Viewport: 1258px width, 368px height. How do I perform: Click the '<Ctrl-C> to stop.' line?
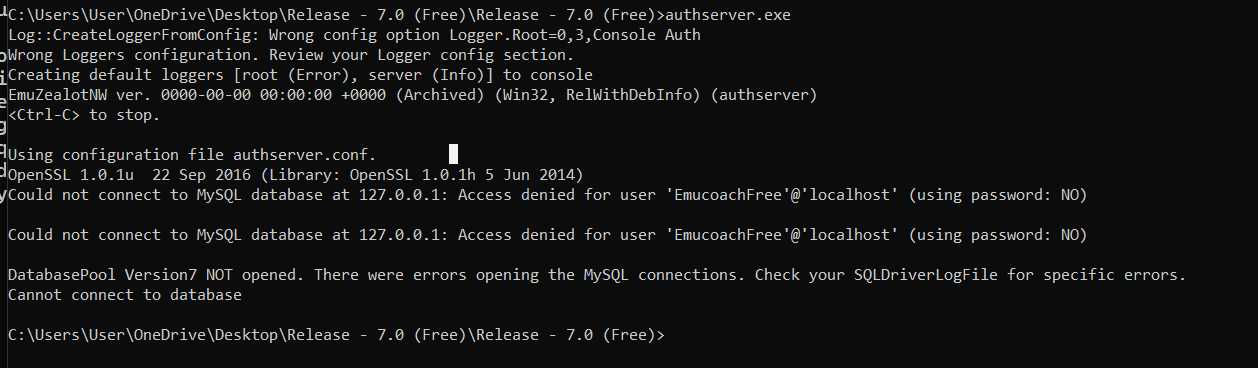point(83,115)
